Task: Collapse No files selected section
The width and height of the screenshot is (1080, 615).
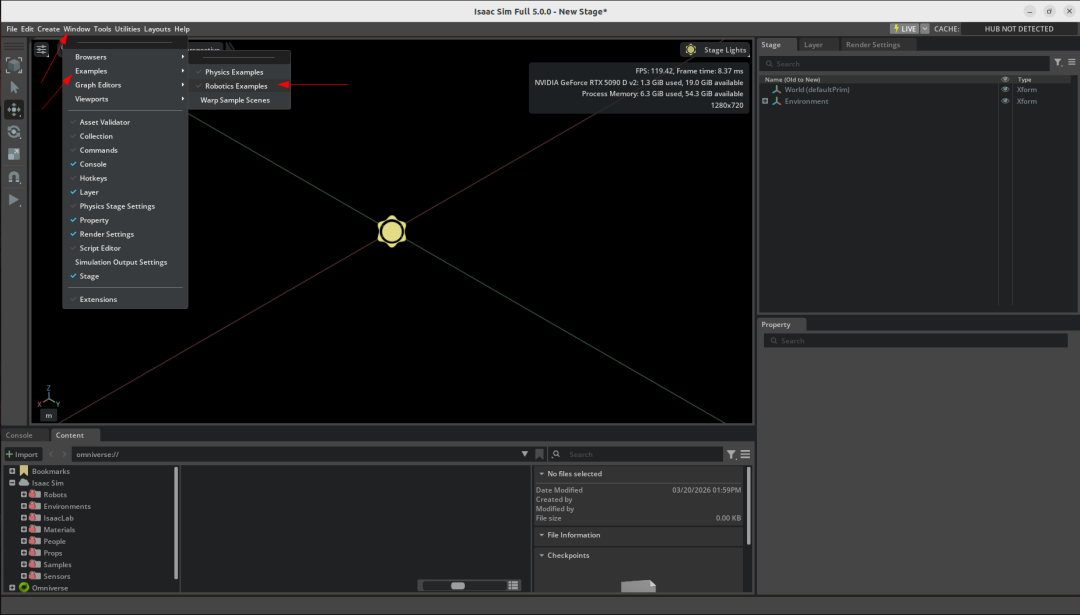Action: click(541, 474)
